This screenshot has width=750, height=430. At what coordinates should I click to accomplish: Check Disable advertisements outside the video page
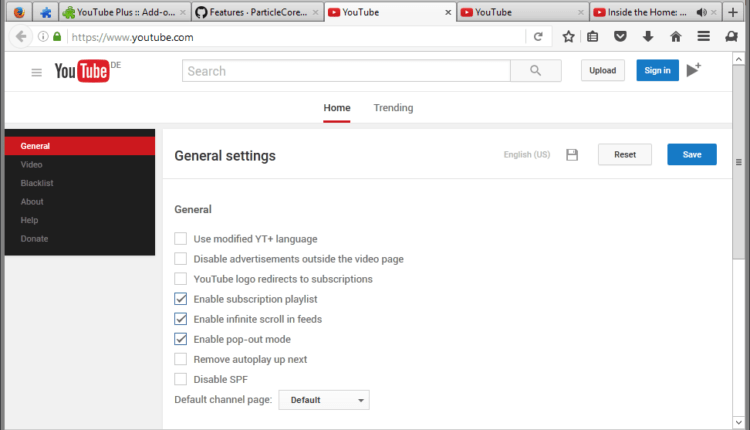[x=180, y=258]
